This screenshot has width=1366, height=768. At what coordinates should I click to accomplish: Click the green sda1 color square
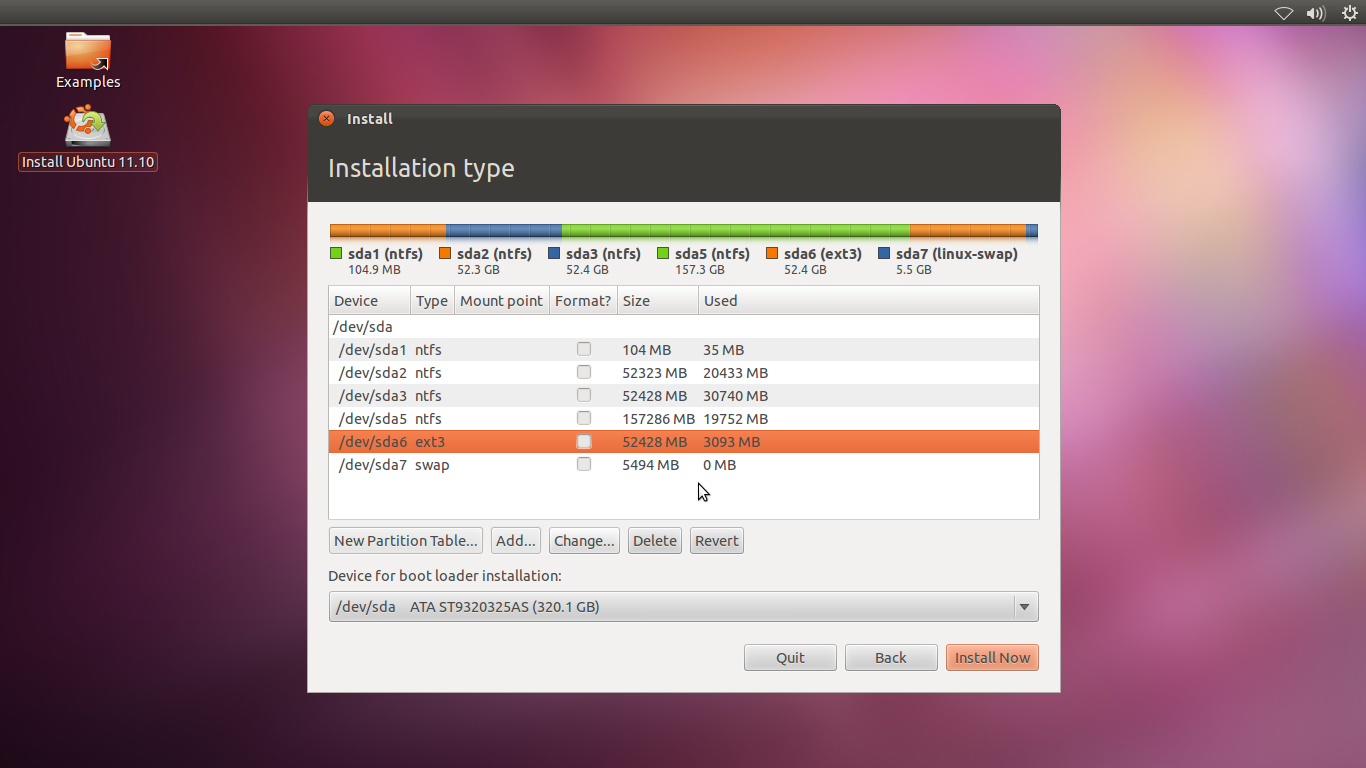335,254
